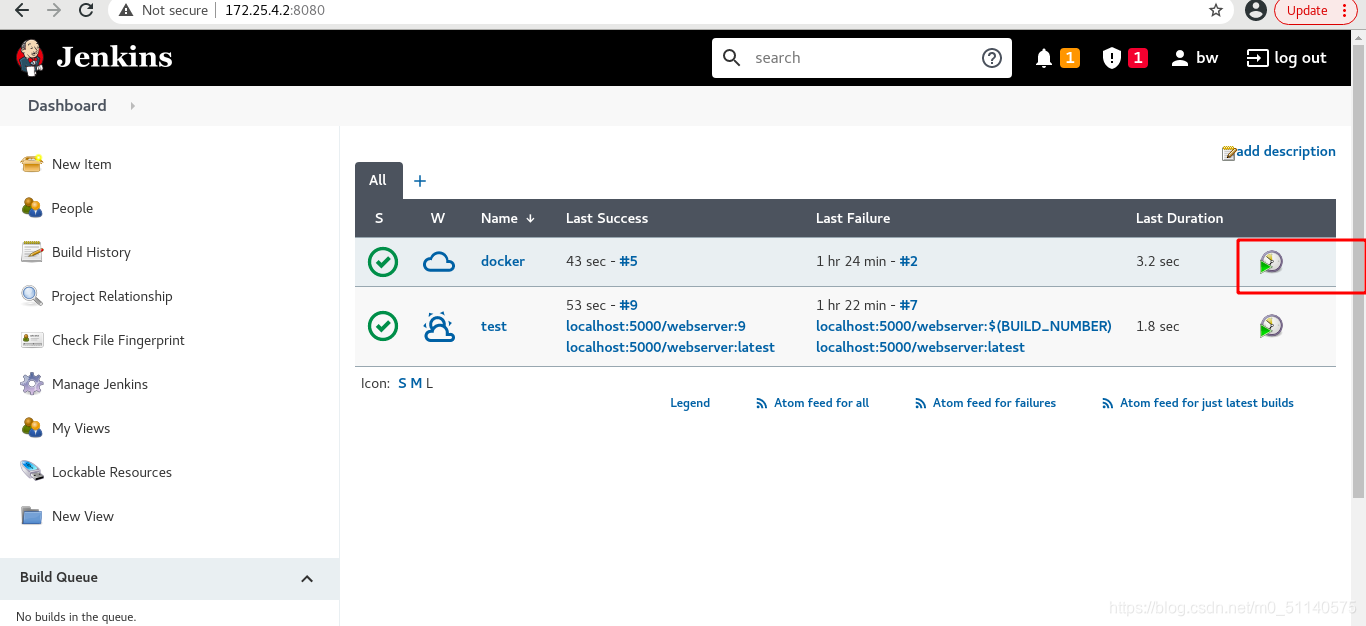Click the Check File Fingerprint icon
This screenshot has width=1366, height=626.
[32, 340]
